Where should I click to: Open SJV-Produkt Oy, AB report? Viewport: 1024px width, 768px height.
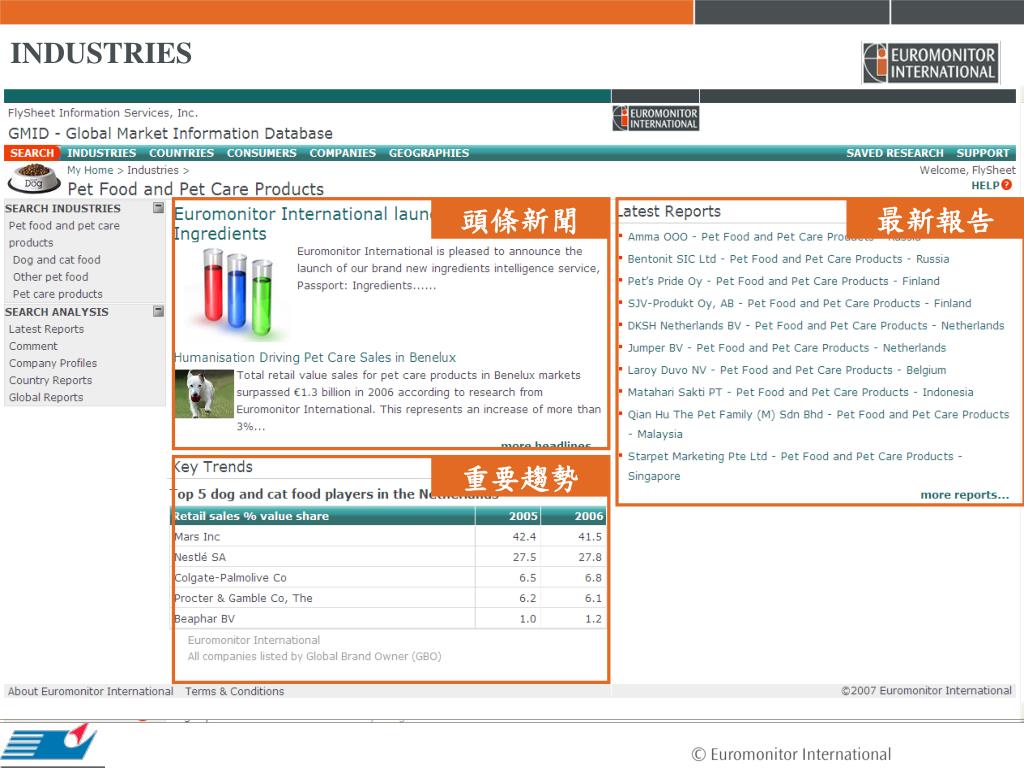tap(799, 303)
